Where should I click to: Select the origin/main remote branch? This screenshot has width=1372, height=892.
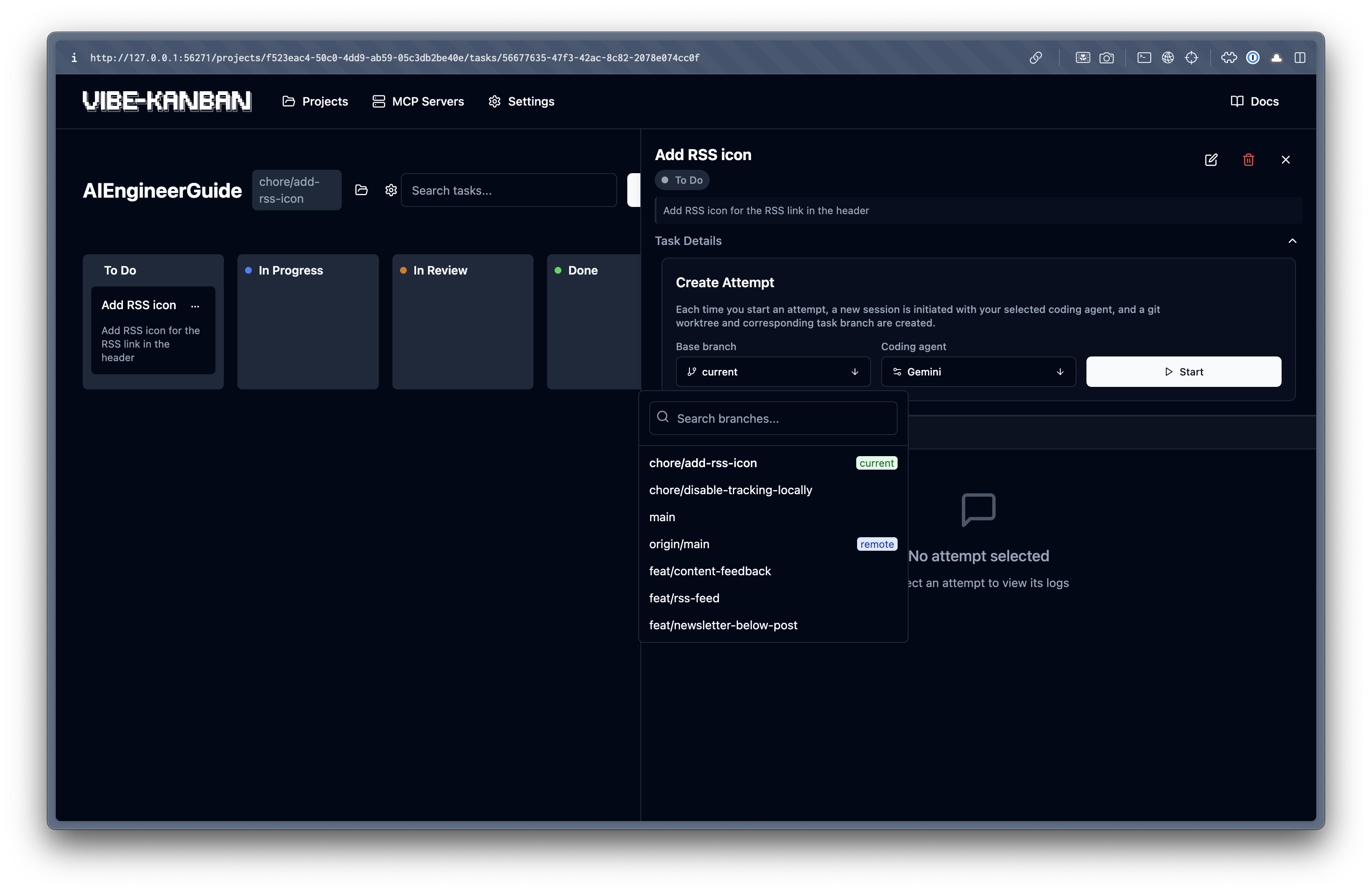[x=773, y=544]
